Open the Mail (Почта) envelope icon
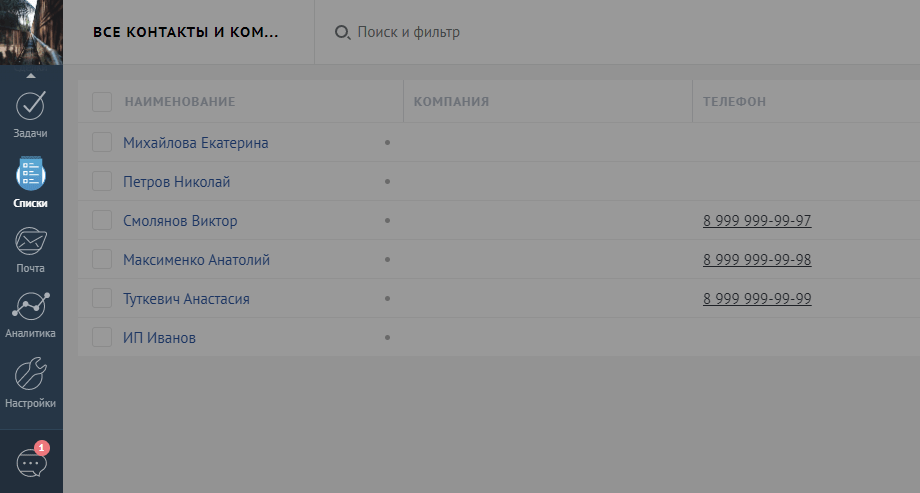The width and height of the screenshot is (920, 493). click(x=31, y=242)
